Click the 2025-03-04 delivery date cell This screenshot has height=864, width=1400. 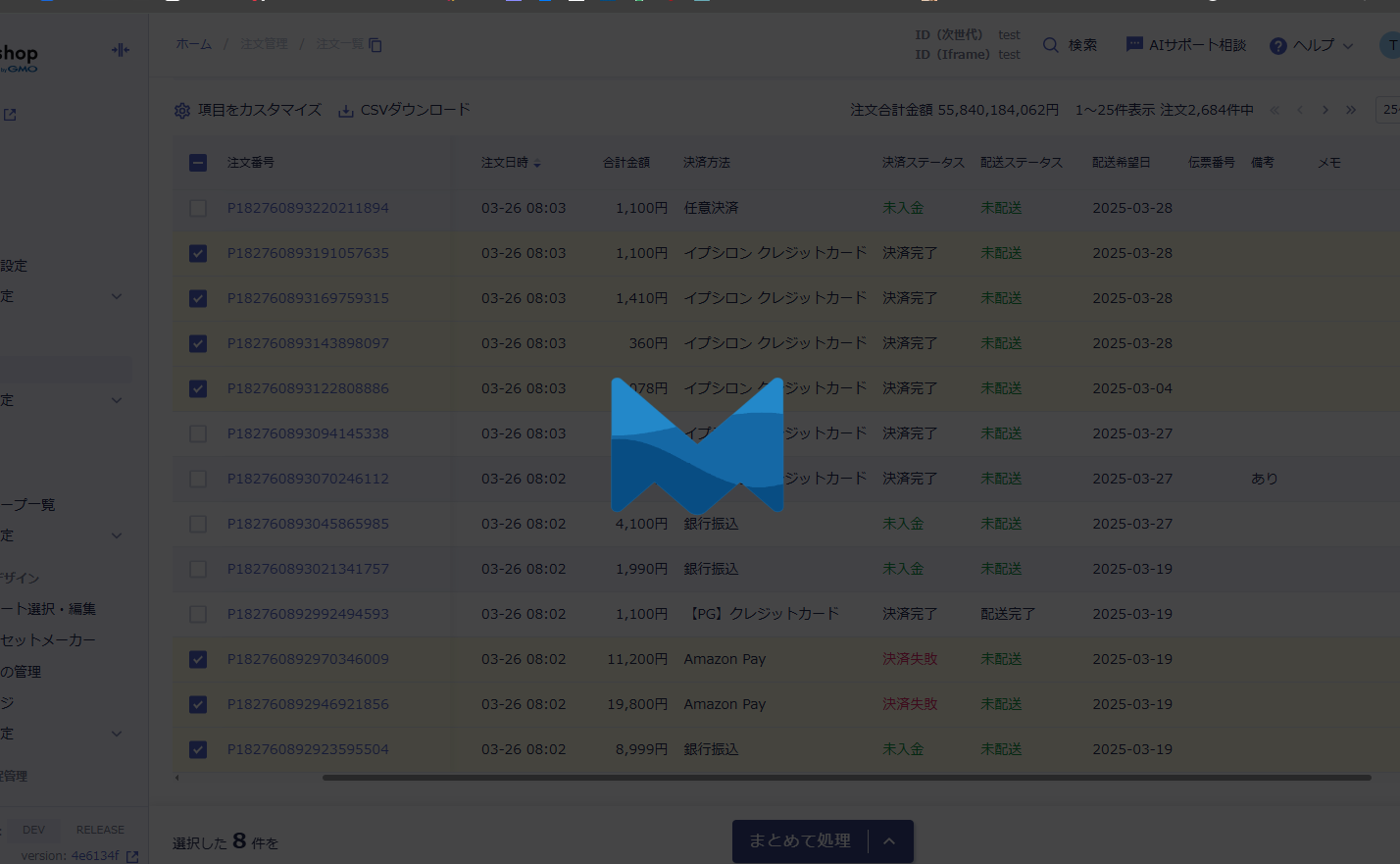click(1132, 388)
